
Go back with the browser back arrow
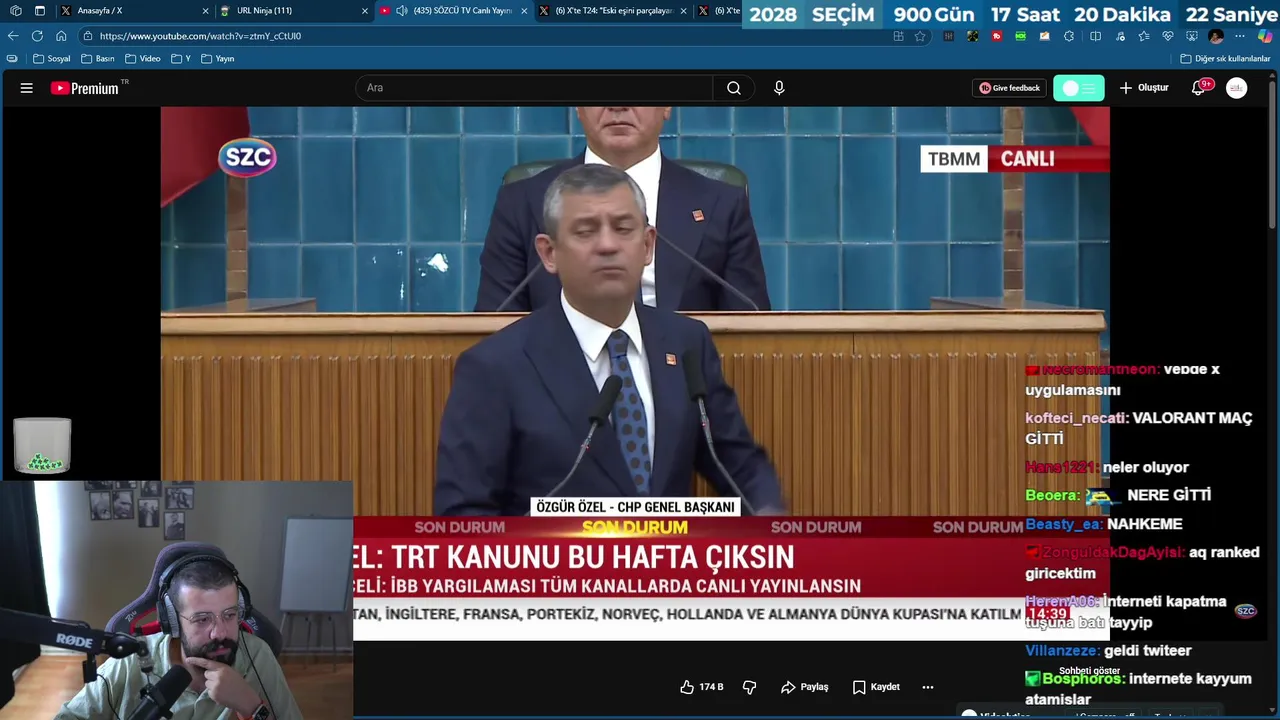click(x=13, y=36)
